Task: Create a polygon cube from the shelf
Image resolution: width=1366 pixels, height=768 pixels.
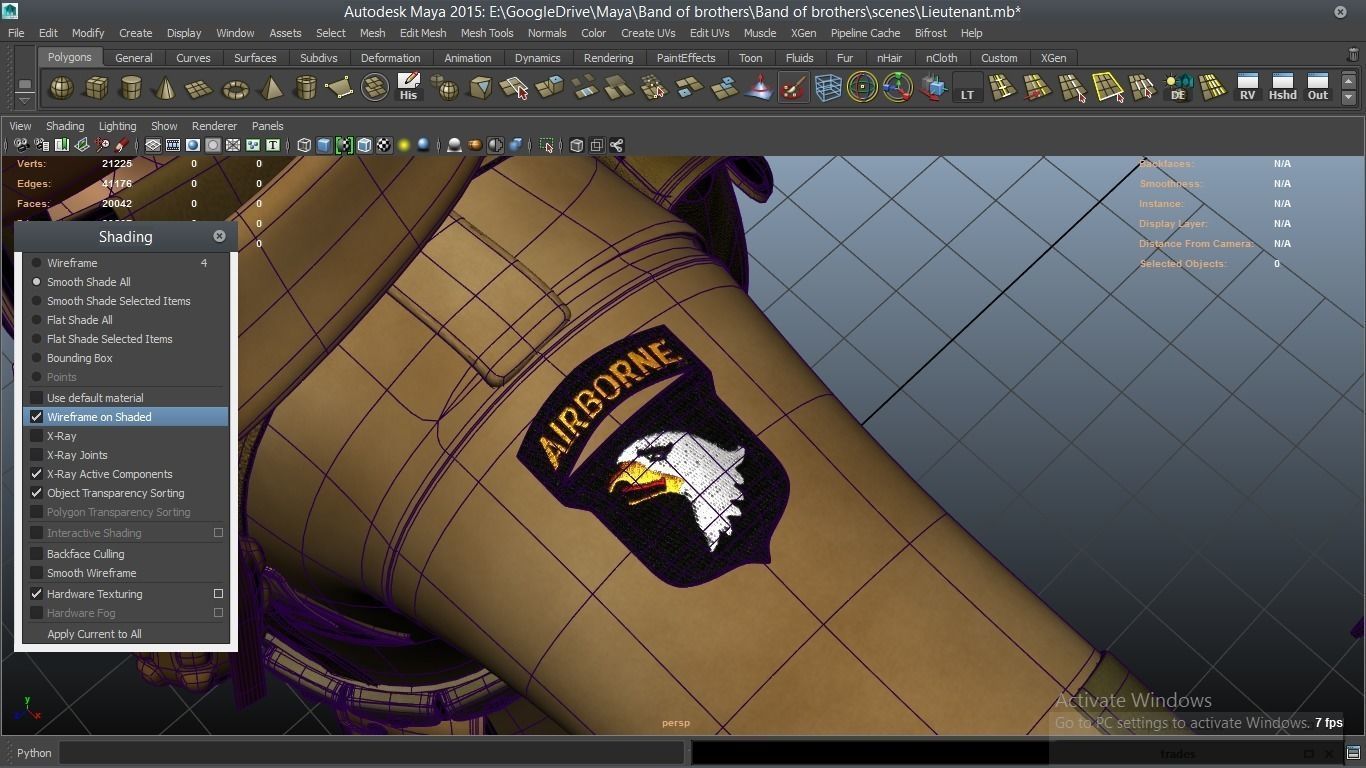Action: (96, 89)
